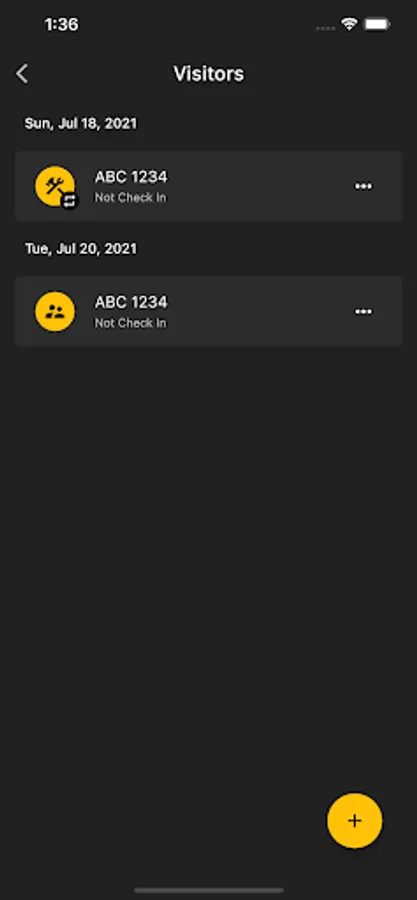Open the Jul 20 visitor card background area

point(209,311)
